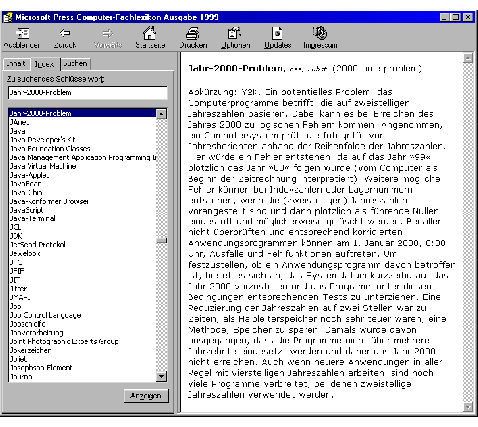Click the keyword search input field
Viewport: 478px width, 427px height.
click(88, 93)
